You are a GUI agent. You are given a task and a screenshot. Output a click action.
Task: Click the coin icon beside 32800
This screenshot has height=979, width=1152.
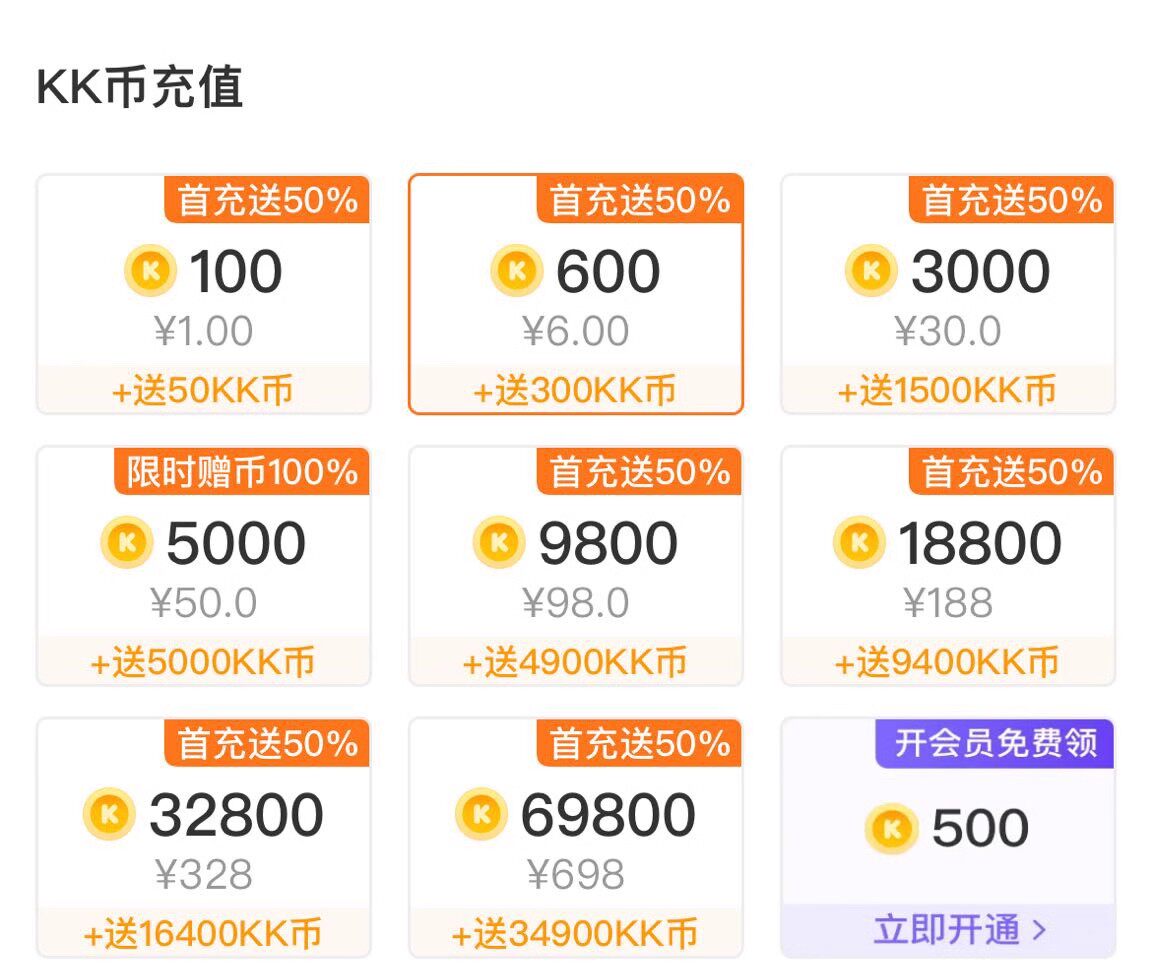coord(109,815)
